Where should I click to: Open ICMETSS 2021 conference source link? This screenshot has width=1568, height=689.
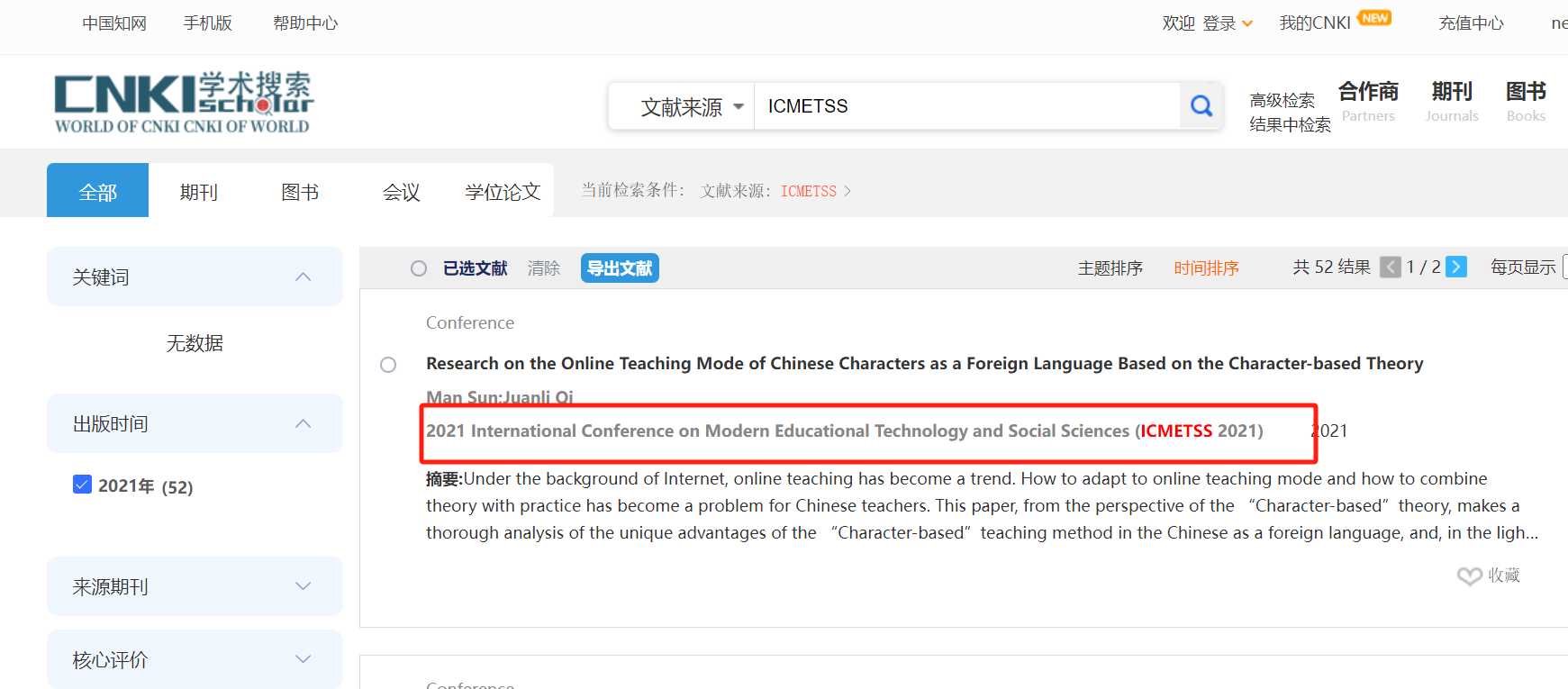click(845, 431)
